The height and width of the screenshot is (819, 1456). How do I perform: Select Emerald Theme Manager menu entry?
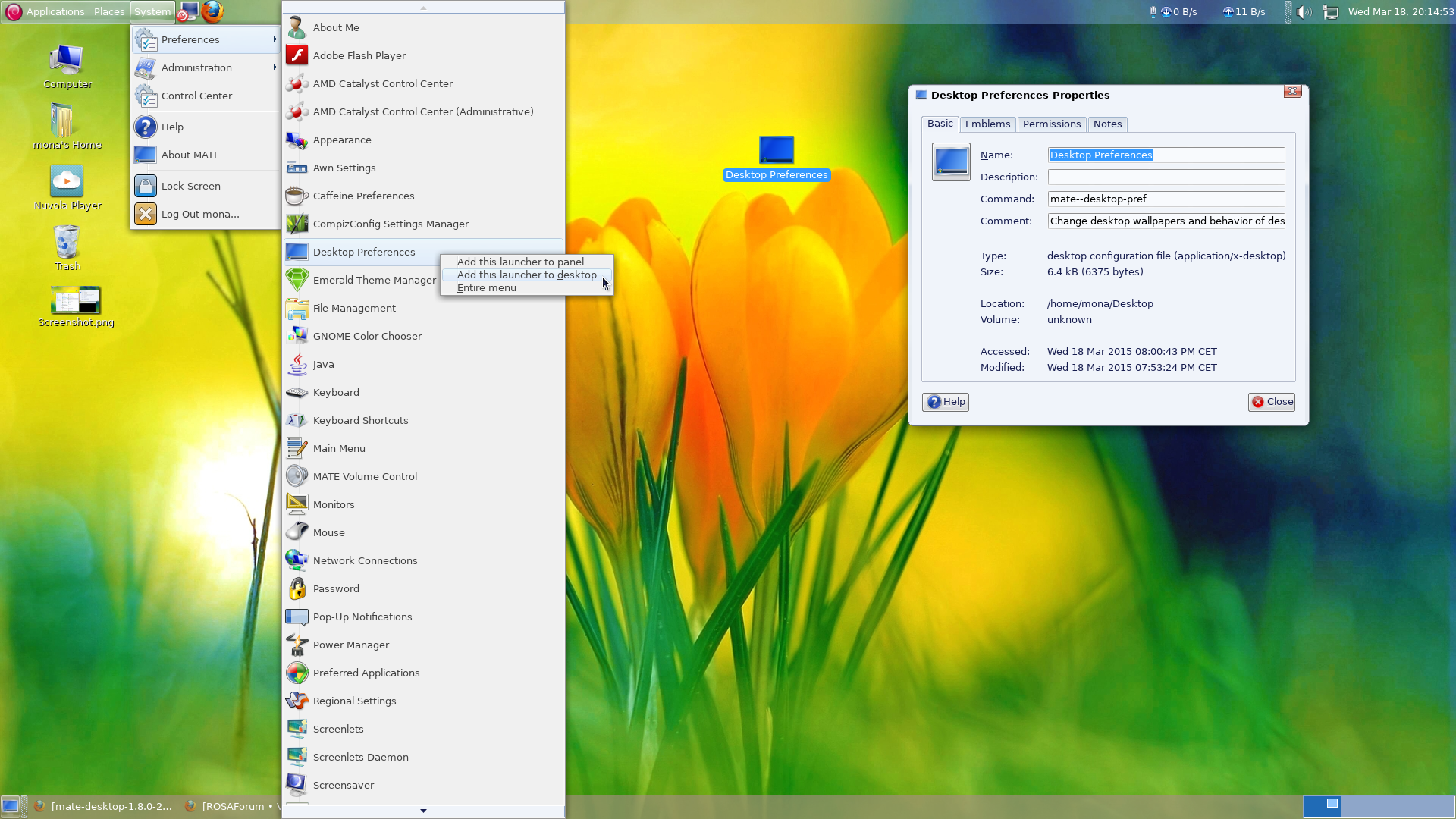(x=364, y=280)
